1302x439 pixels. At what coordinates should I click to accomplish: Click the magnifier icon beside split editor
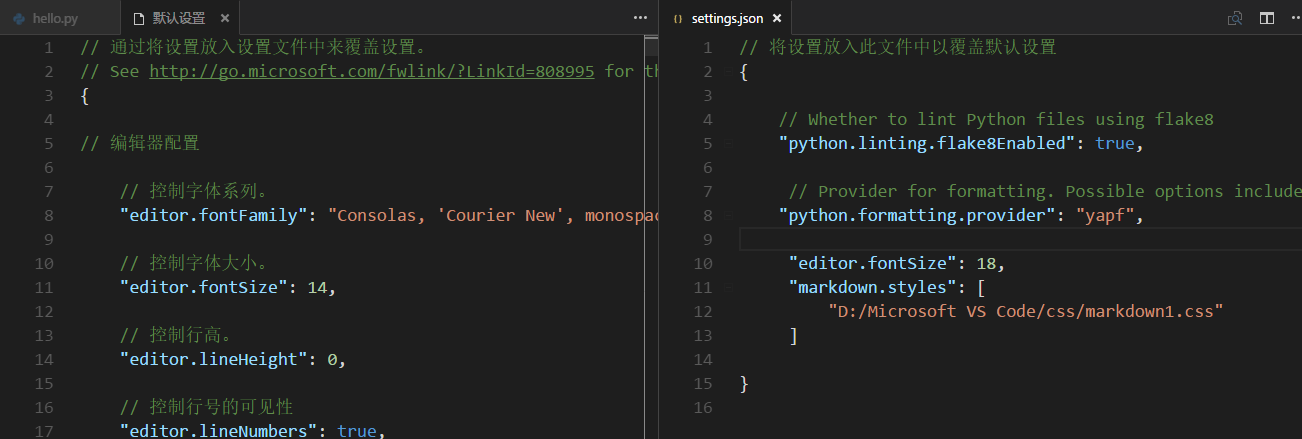[1236, 18]
